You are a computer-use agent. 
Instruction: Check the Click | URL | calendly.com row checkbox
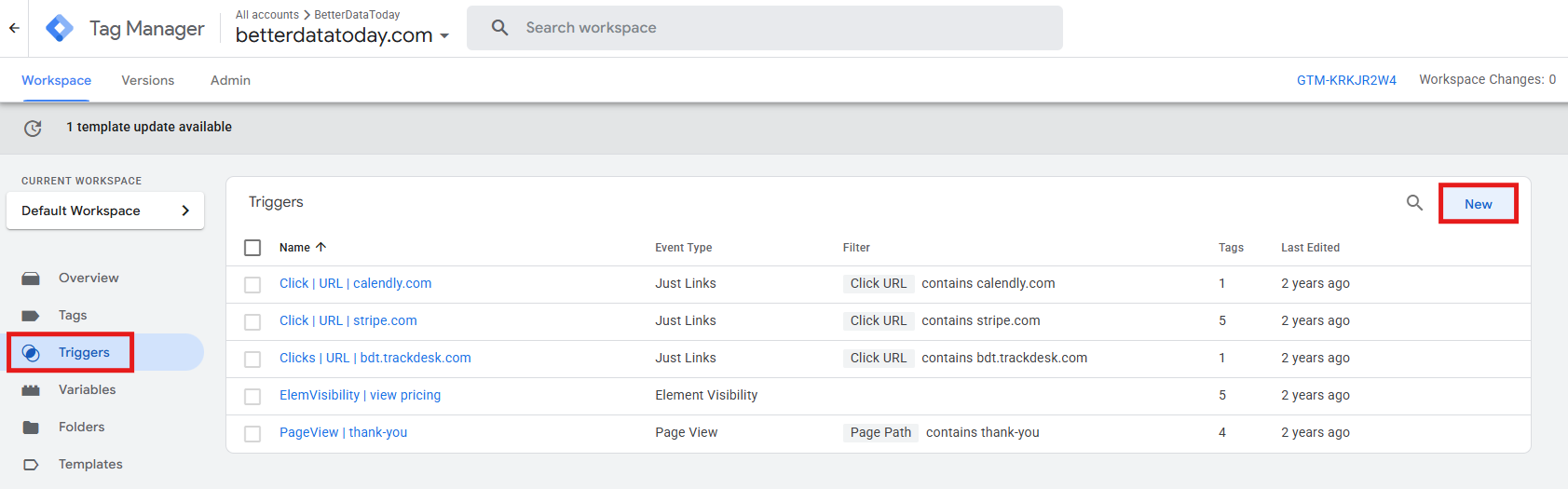click(252, 284)
